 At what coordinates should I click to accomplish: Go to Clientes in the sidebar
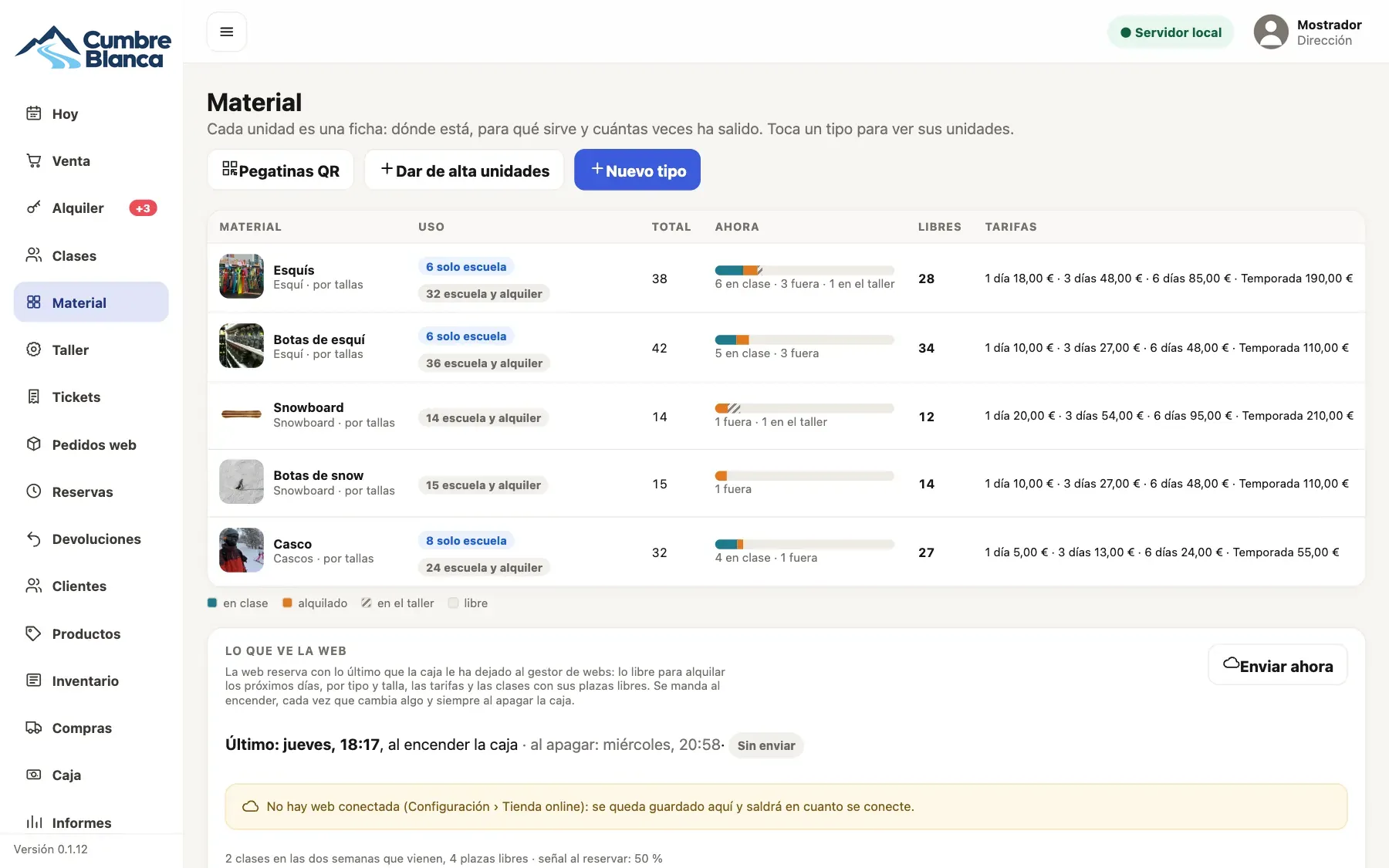coord(91,586)
